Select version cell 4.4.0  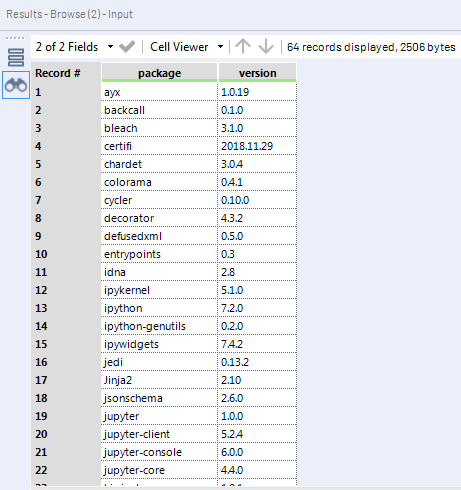(257, 470)
